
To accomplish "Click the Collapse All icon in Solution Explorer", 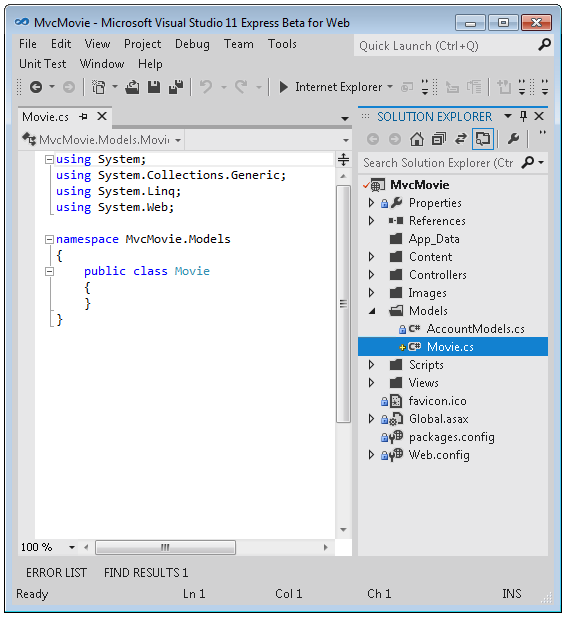I will point(439,139).
